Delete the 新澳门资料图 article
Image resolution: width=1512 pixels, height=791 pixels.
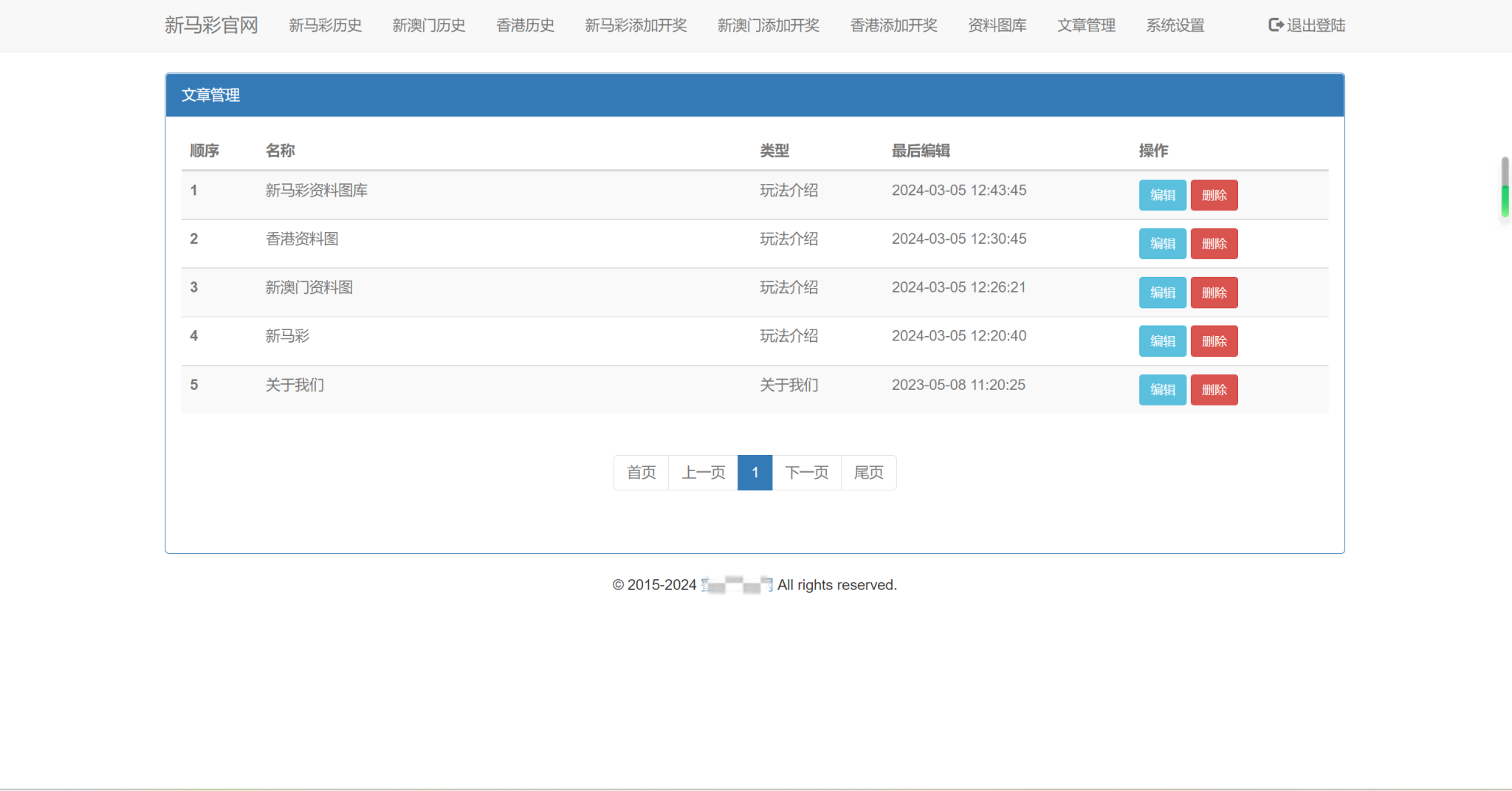[1214, 292]
